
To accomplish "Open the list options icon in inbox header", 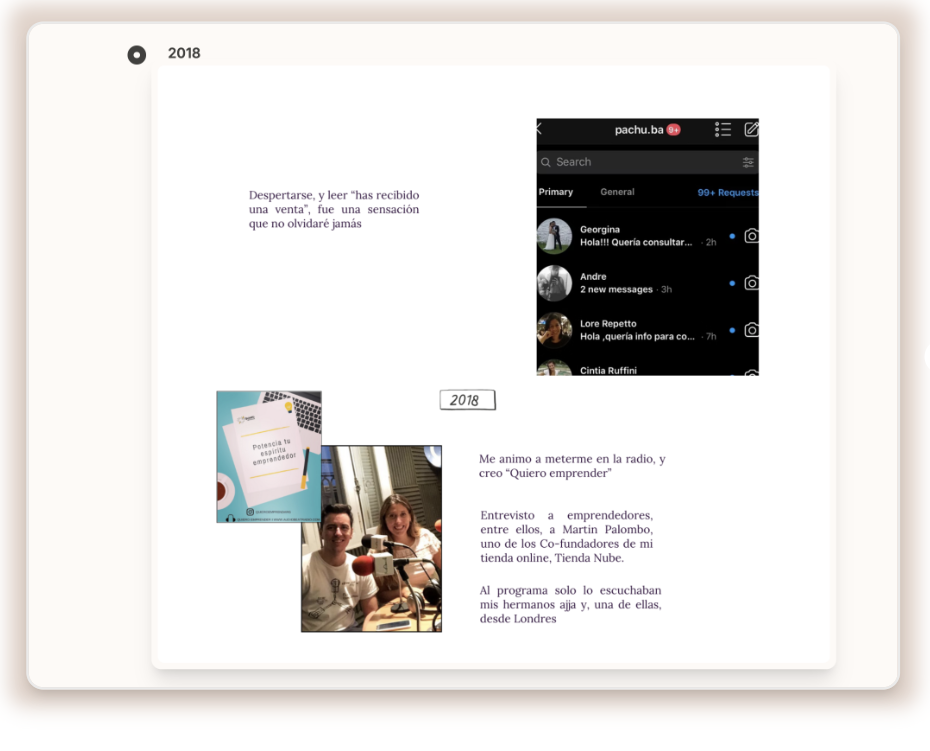I will (723, 130).
